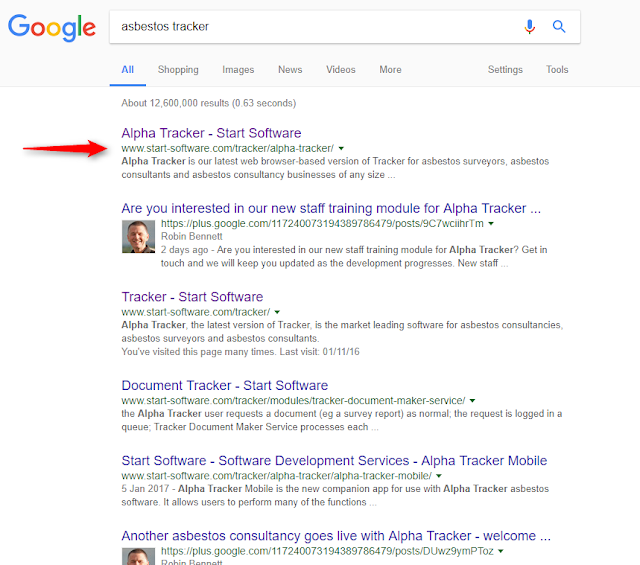Open search Tools

[557, 70]
